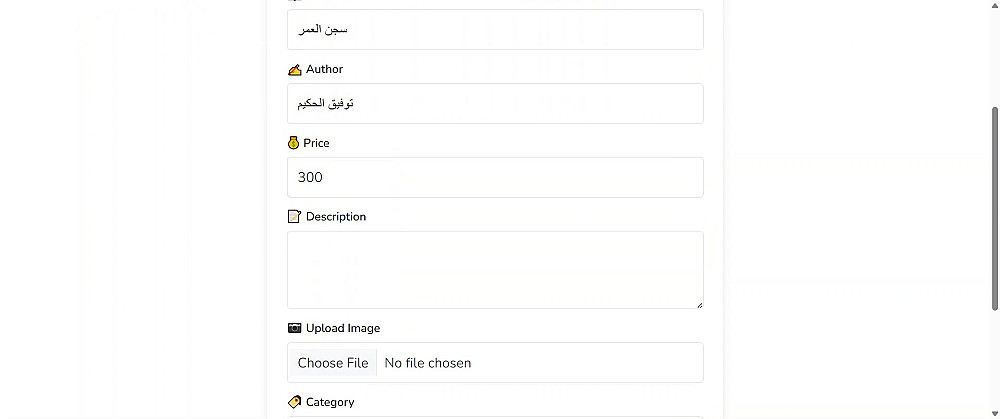This screenshot has width=1000, height=419.
Task: Click the scrollbar down arrow at bottom
Action: tap(995, 414)
